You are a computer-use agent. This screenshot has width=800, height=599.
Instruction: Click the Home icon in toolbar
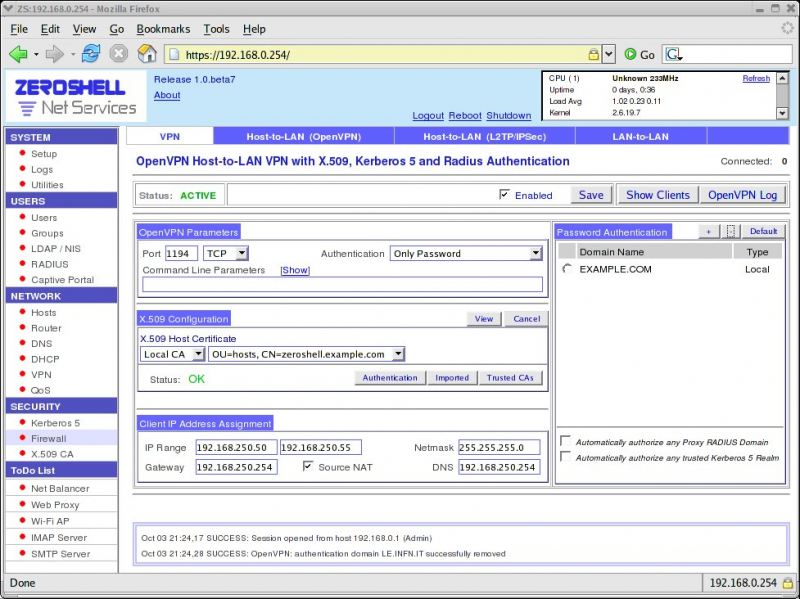coord(147,54)
